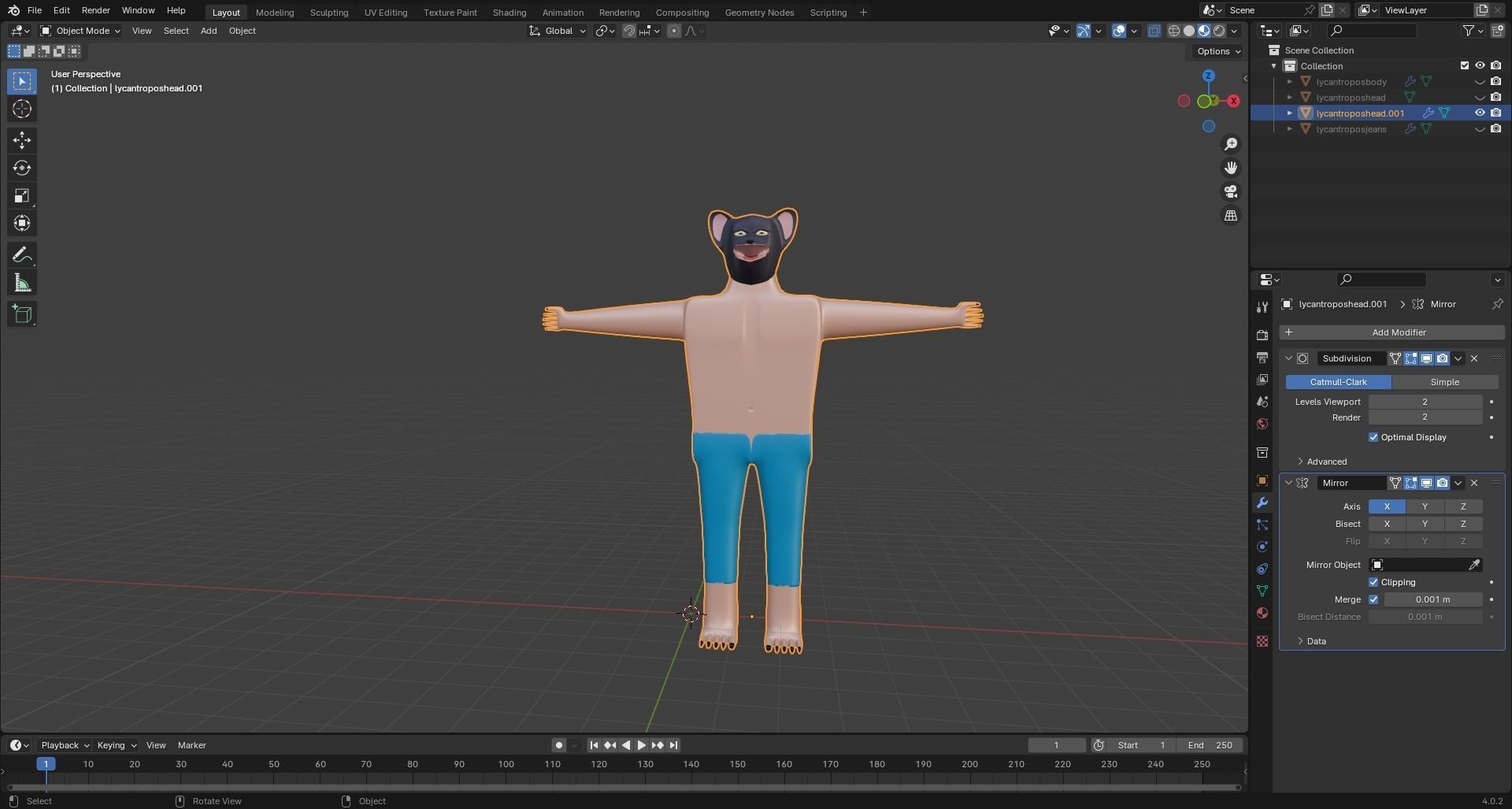Switch to wireframe viewport shading
Viewport: 1512px width, 809px height.
[1173, 31]
